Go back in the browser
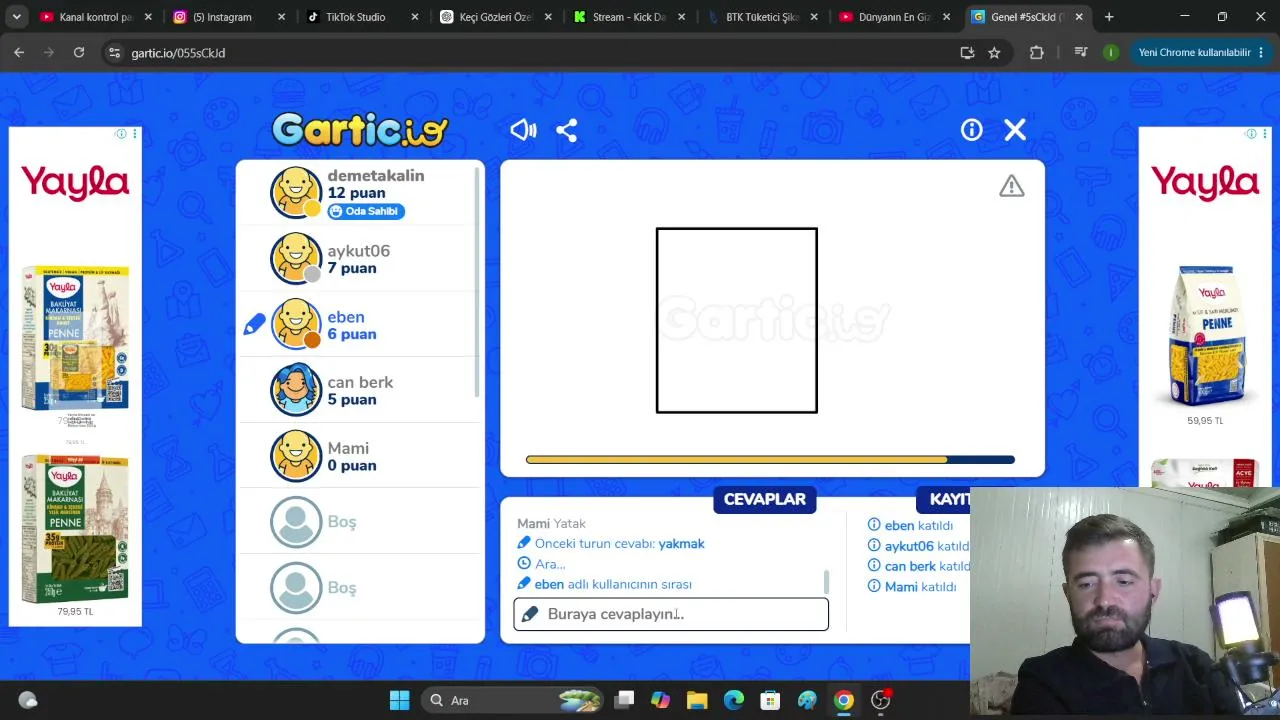 [x=19, y=53]
